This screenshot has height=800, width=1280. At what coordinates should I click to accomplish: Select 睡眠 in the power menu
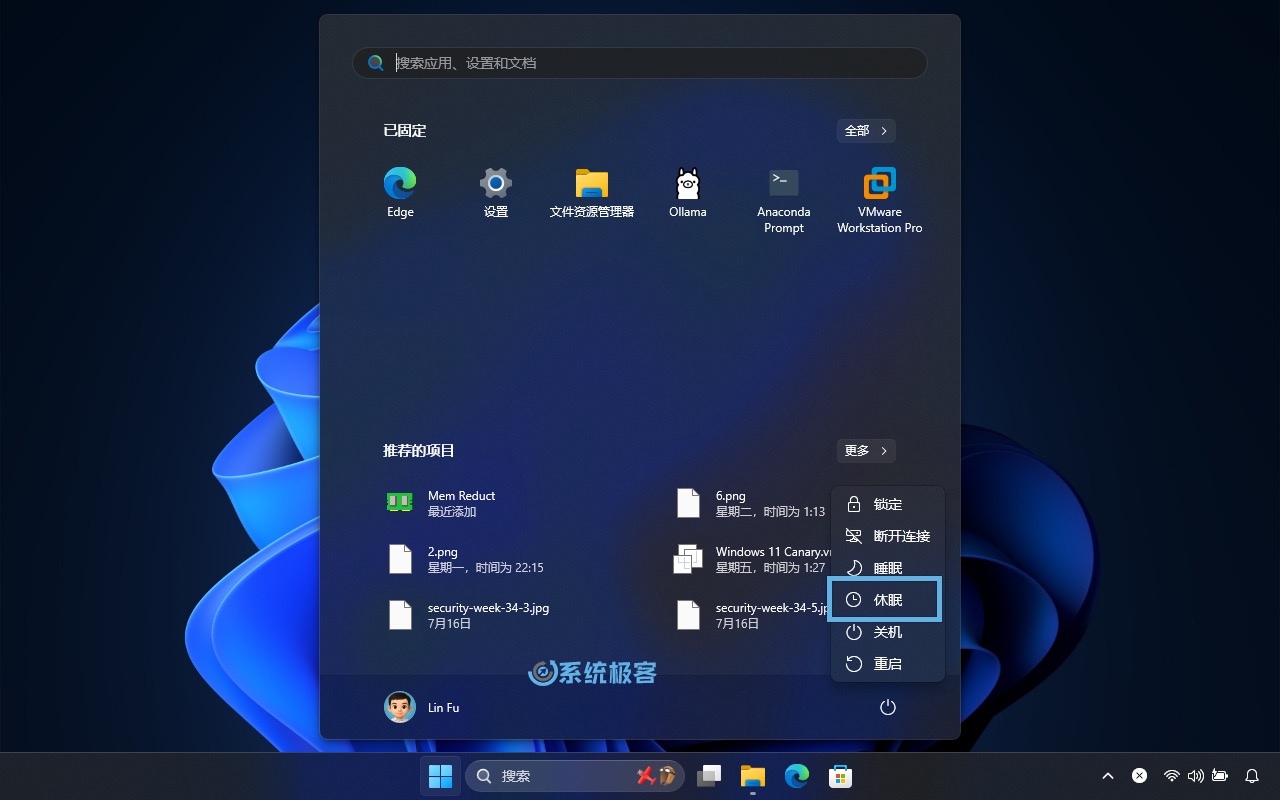888,568
